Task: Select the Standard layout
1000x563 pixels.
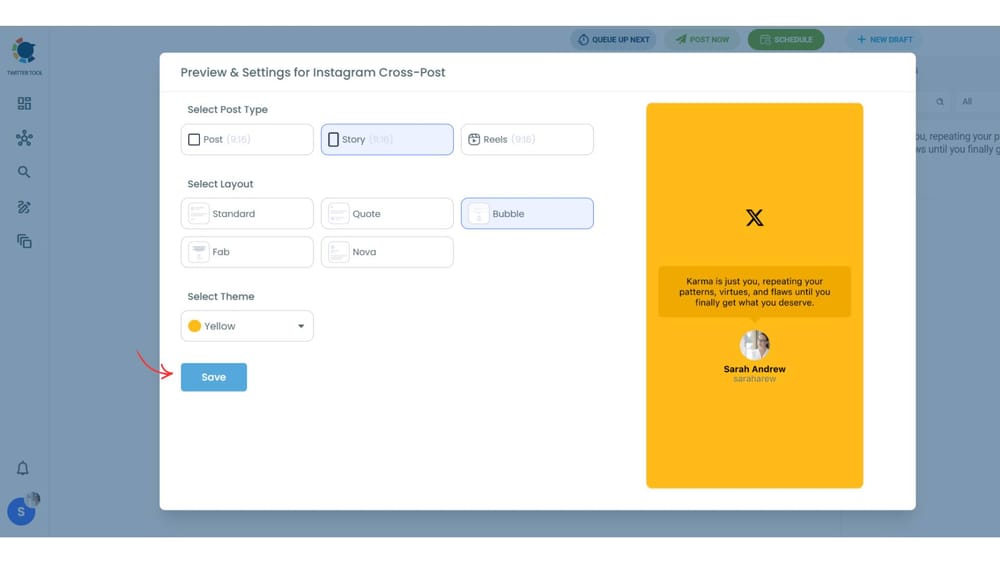Action: [x=247, y=214]
